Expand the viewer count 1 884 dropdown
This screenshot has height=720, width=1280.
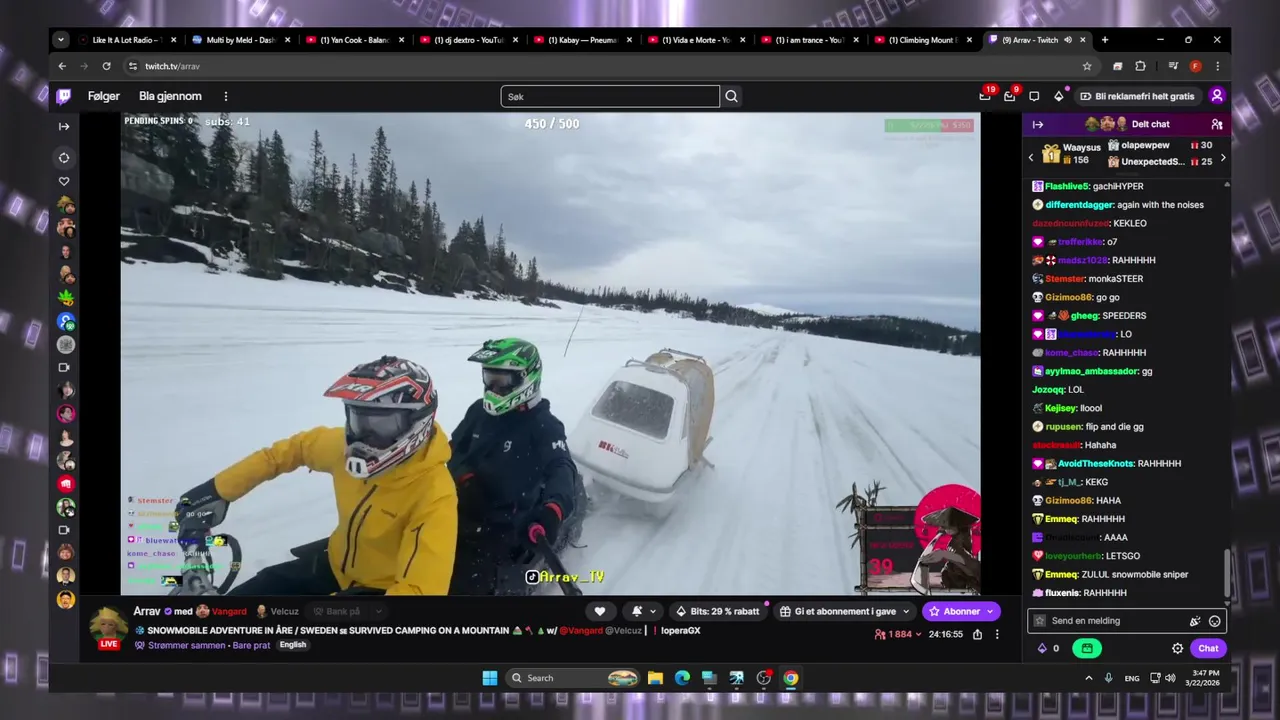click(898, 634)
